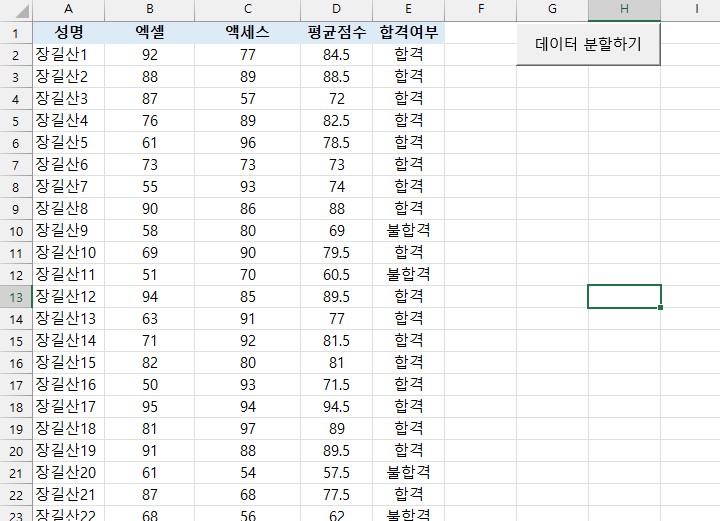
Task: Select row 22 header
Action: (x=16, y=495)
